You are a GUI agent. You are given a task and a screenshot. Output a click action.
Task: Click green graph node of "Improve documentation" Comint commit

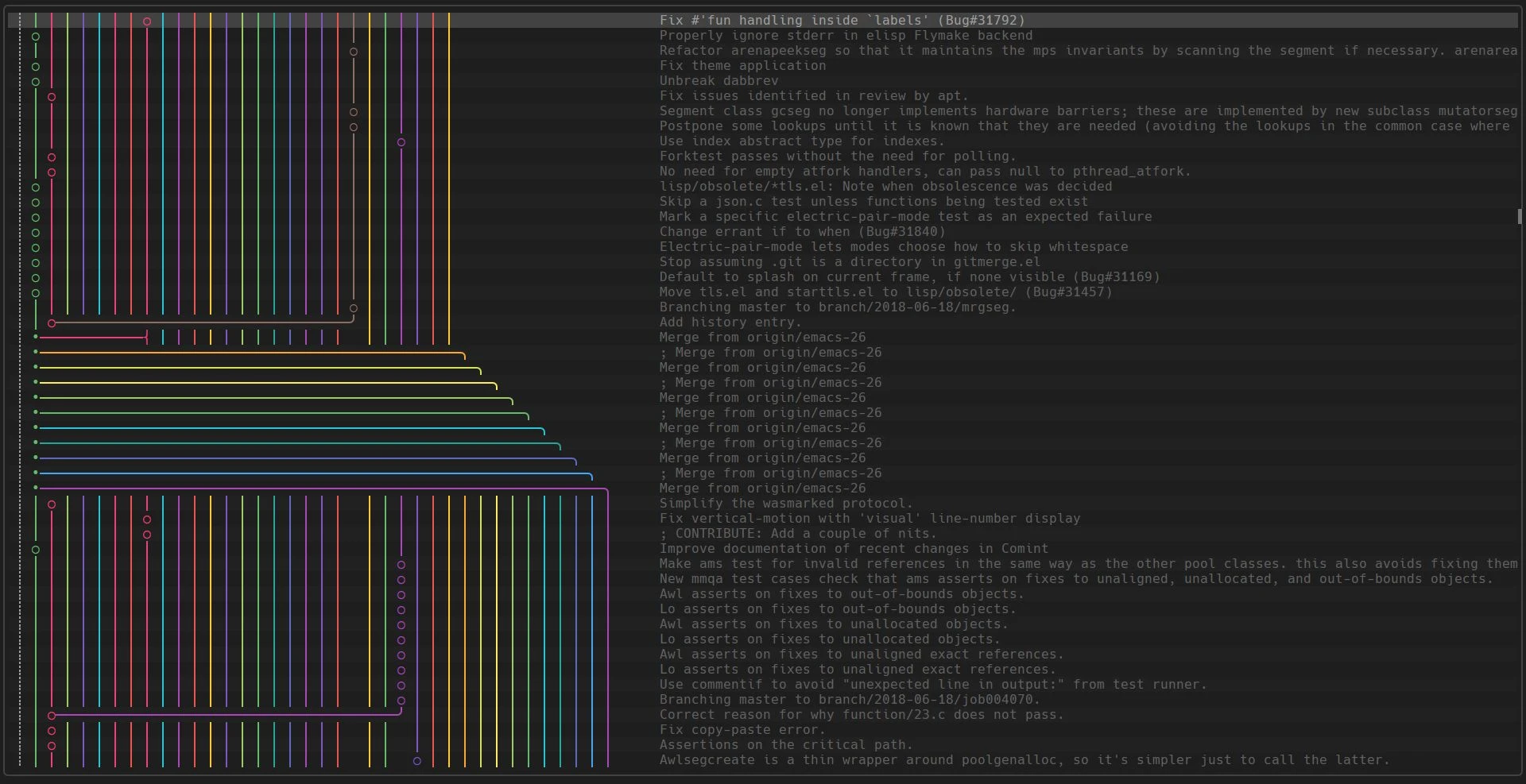[x=36, y=550]
